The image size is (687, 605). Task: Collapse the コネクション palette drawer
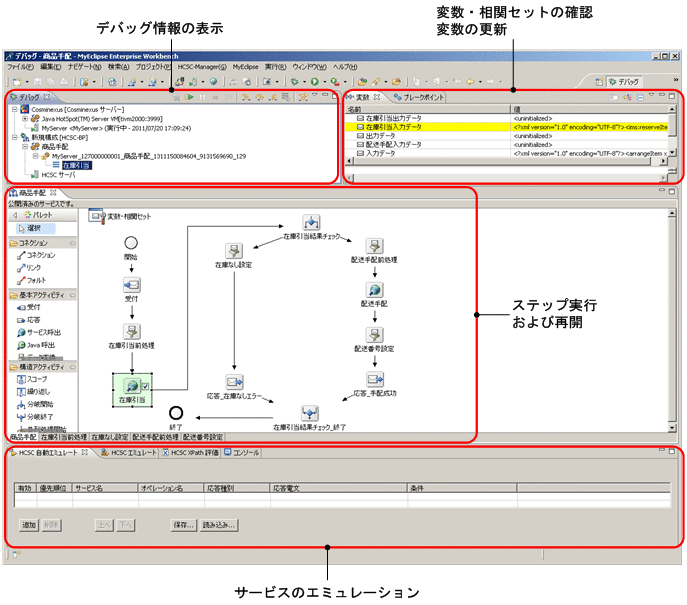tap(72, 243)
